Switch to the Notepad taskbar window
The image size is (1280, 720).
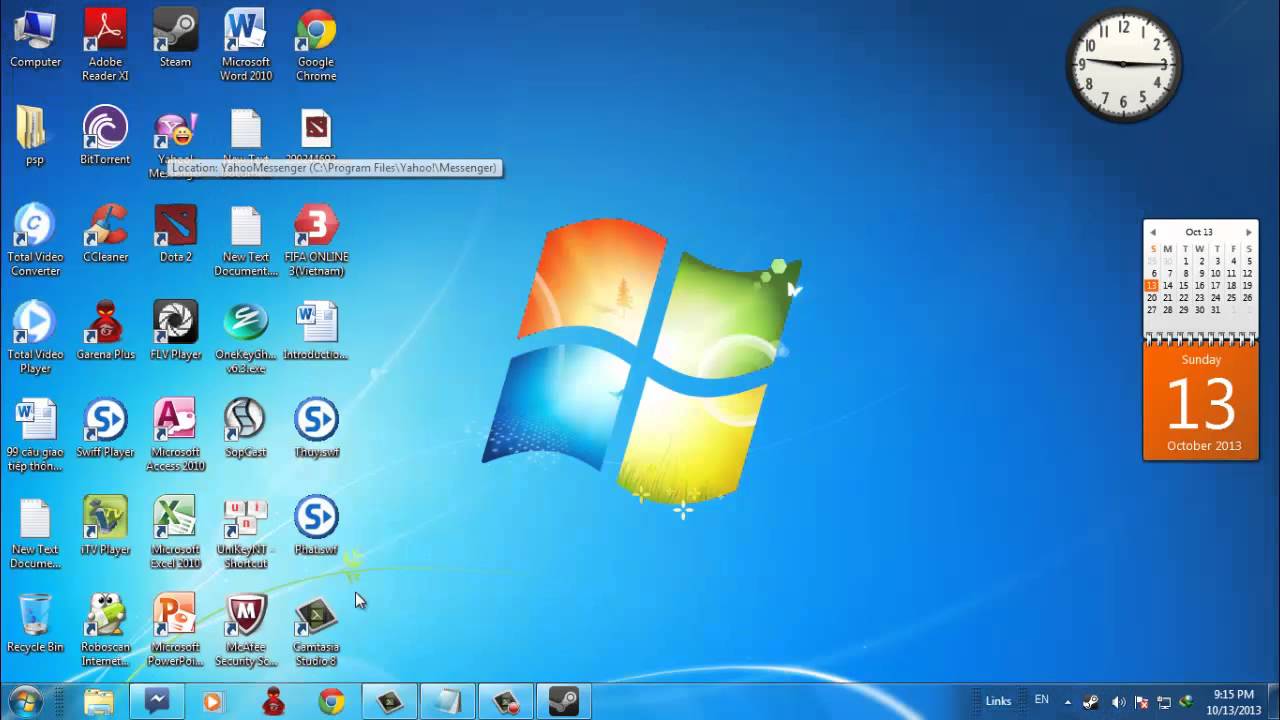(x=447, y=702)
